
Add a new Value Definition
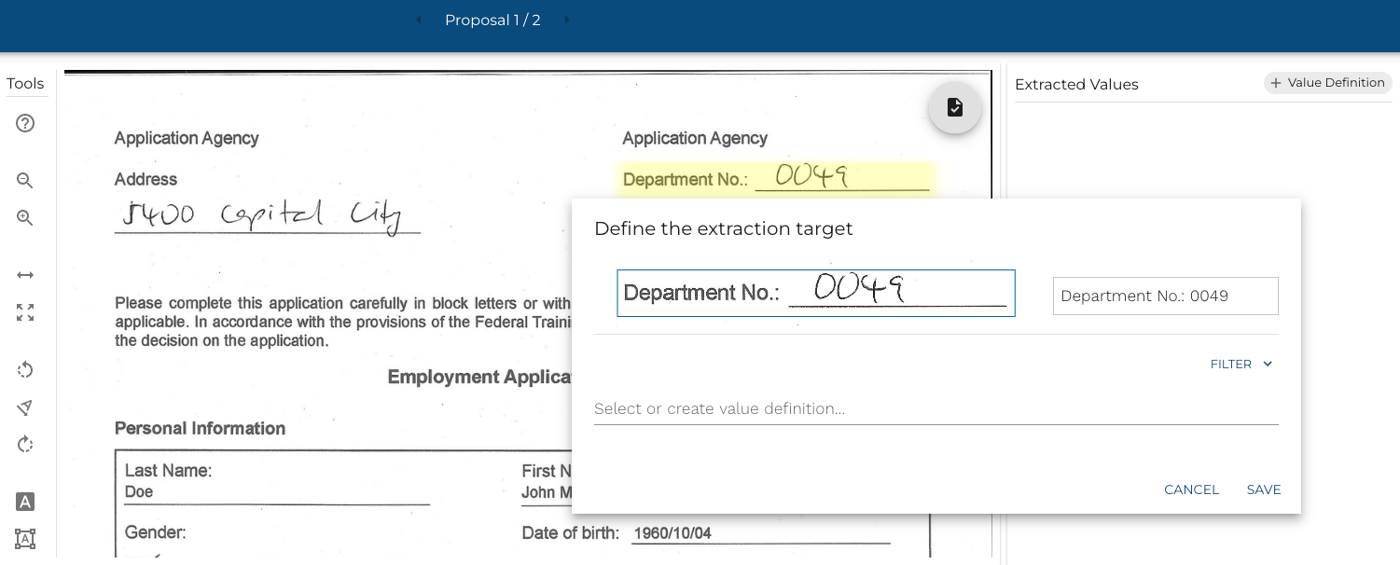coord(1327,83)
